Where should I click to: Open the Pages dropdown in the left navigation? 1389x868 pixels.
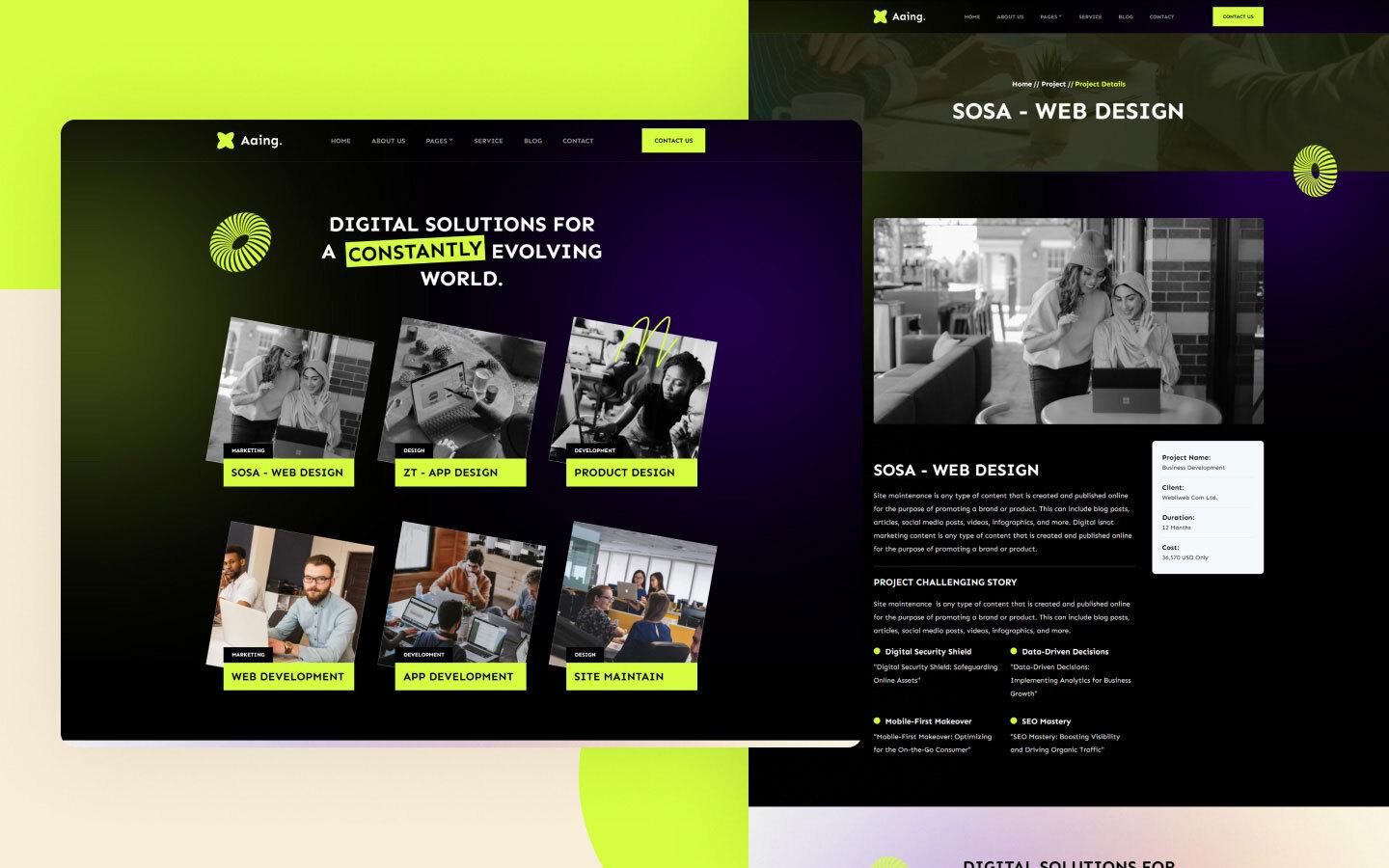click(x=437, y=140)
